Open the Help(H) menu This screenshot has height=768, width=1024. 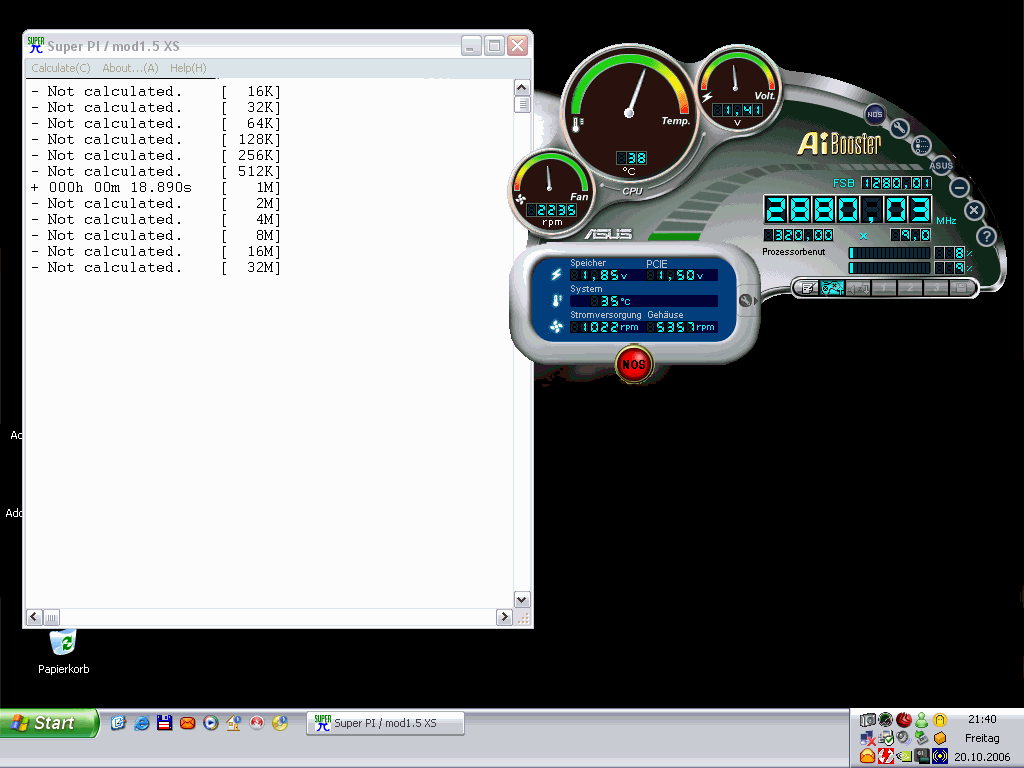(x=188, y=68)
